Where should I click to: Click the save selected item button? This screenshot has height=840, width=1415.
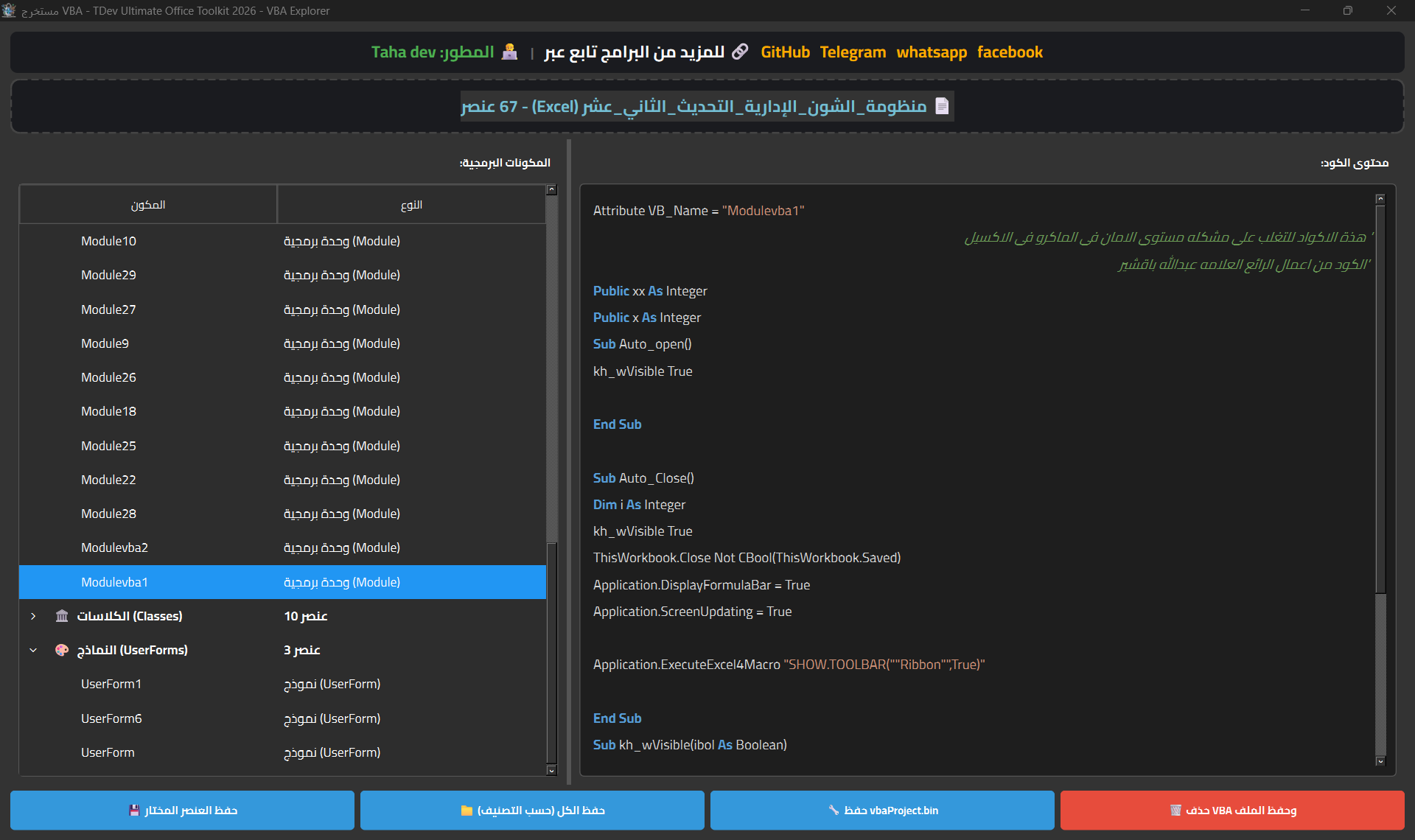pyautogui.click(x=182, y=810)
